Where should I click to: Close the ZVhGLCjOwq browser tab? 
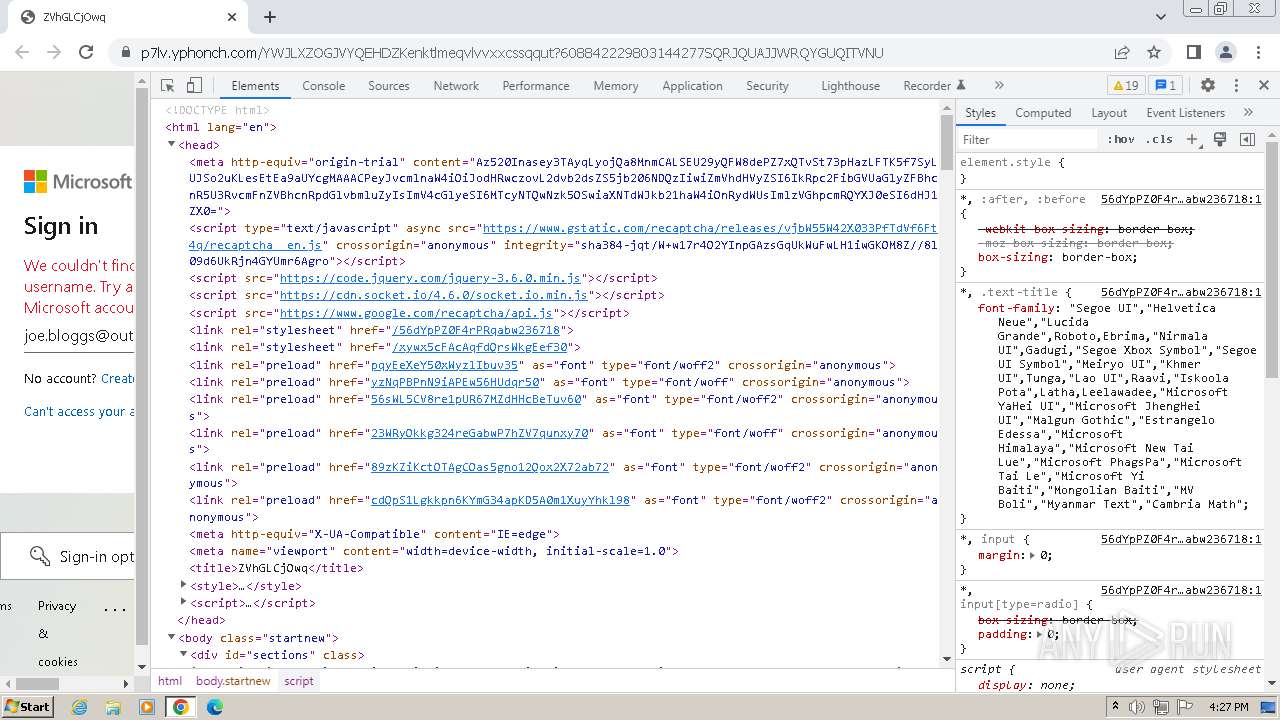pos(232,17)
